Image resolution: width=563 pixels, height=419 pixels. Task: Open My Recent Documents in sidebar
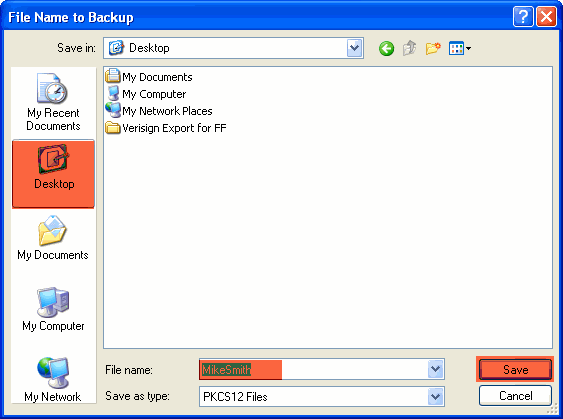pos(53,102)
